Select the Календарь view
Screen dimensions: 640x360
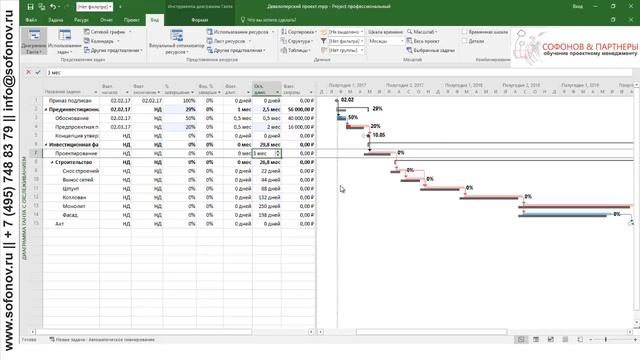102,41
